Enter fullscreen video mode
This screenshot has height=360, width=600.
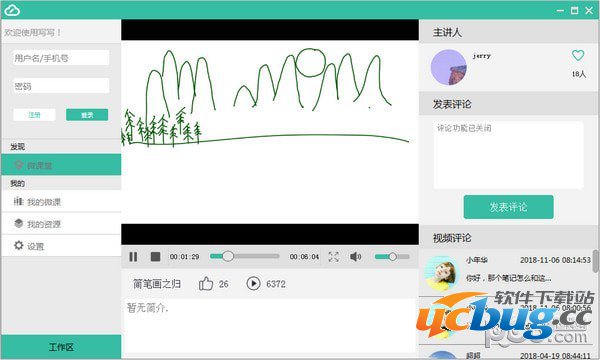(x=333, y=257)
